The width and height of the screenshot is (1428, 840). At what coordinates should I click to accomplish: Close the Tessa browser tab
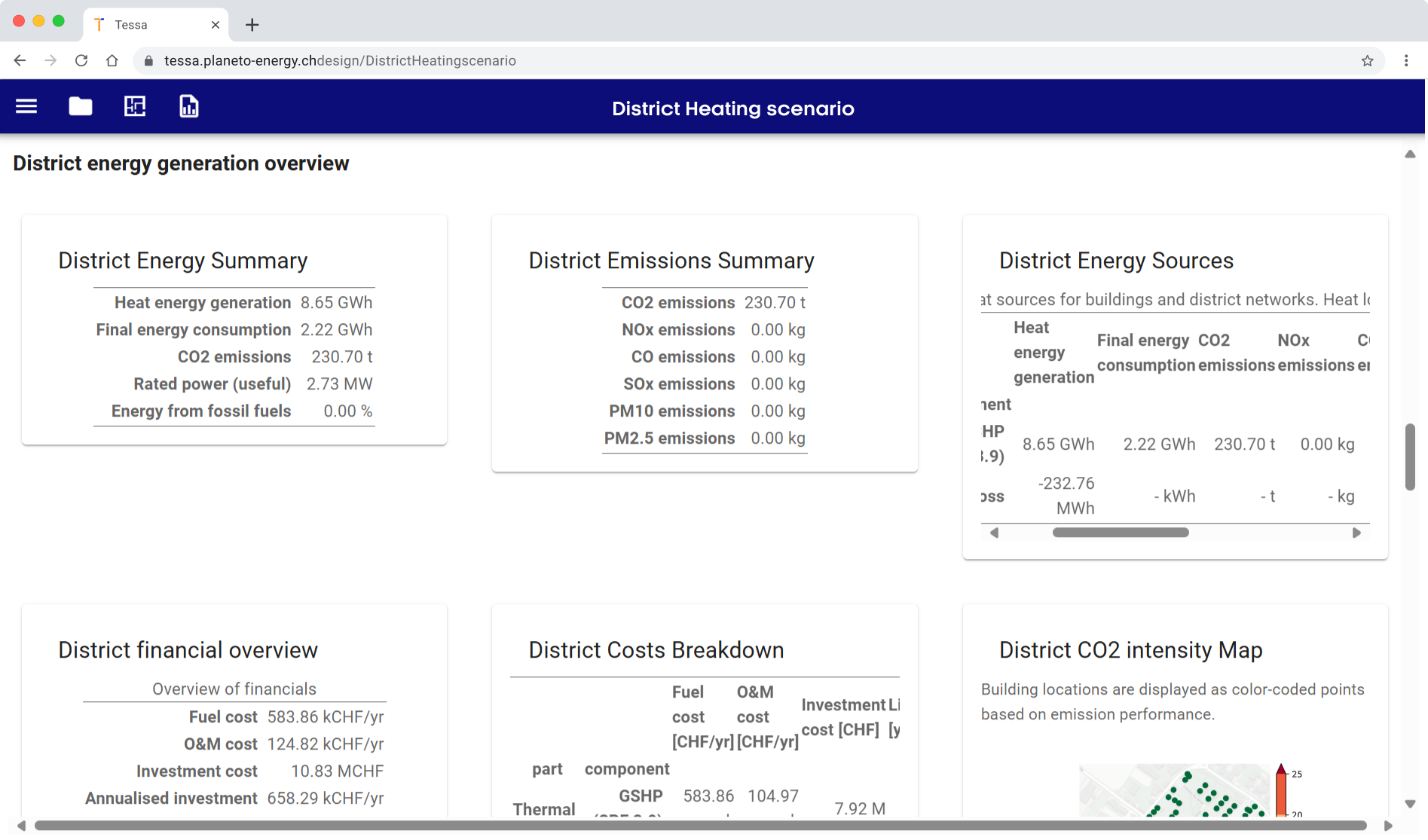[x=216, y=25]
